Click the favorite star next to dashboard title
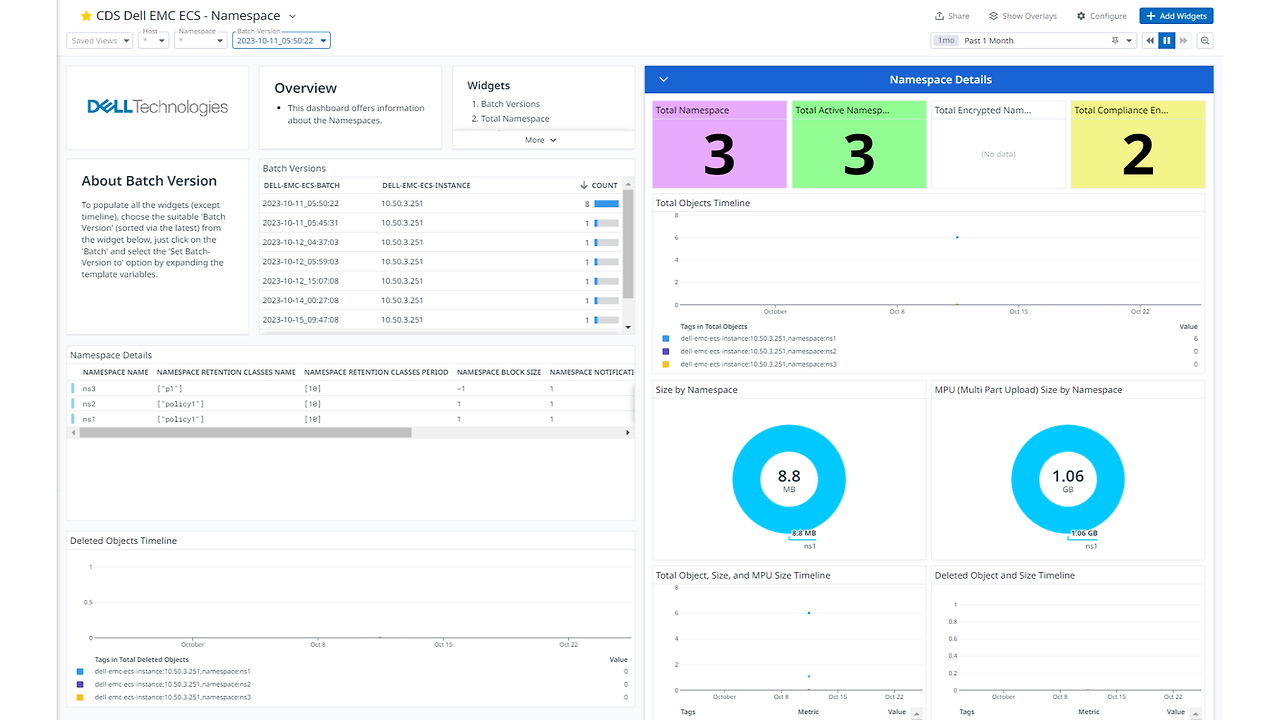This screenshot has width=1280, height=720. tap(86, 16)
